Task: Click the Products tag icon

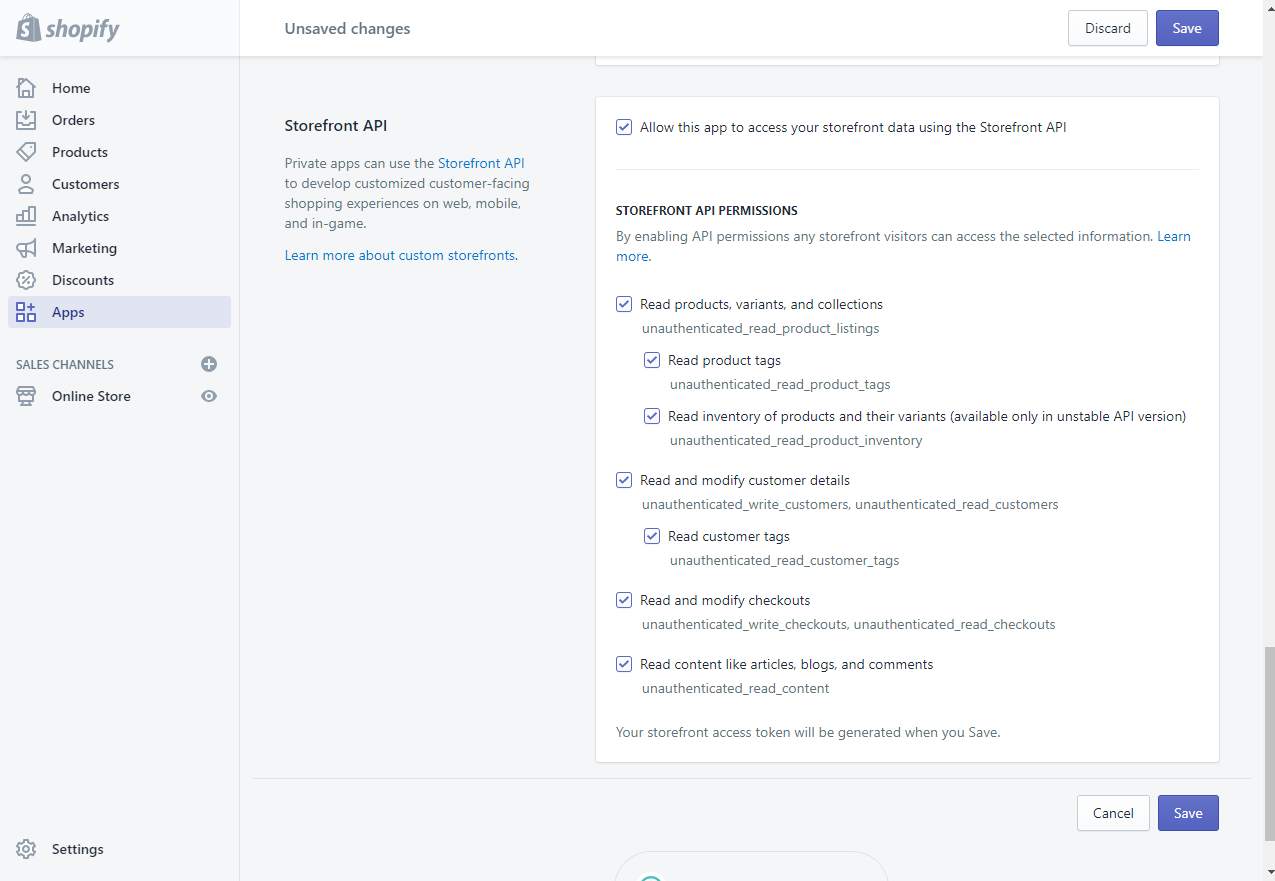Action: [26, 152]
